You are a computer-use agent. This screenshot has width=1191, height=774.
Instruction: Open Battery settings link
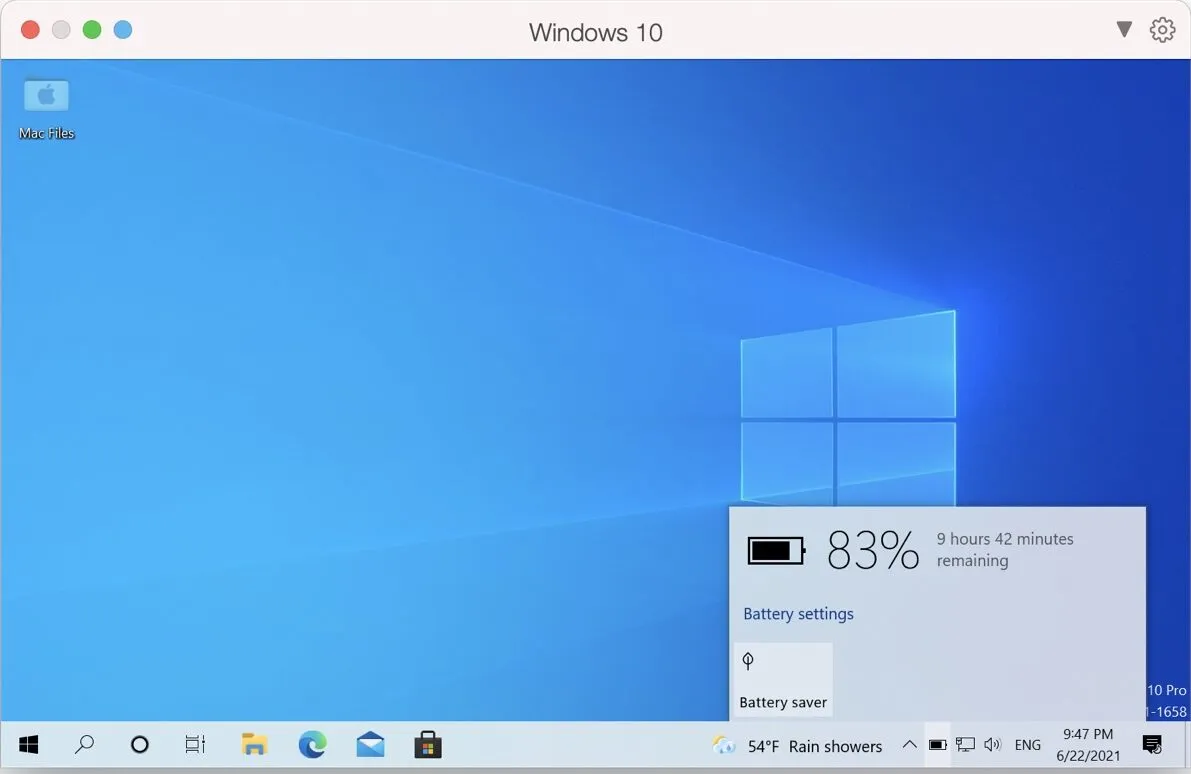tap(798, 613)
